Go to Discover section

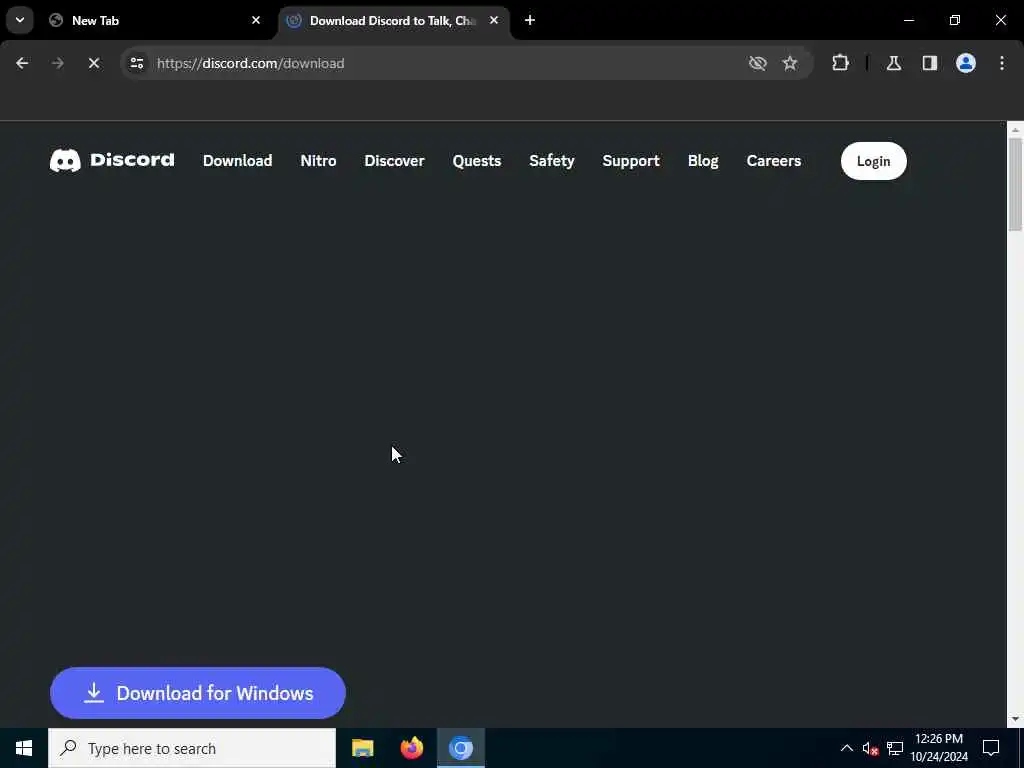[394, 161]
